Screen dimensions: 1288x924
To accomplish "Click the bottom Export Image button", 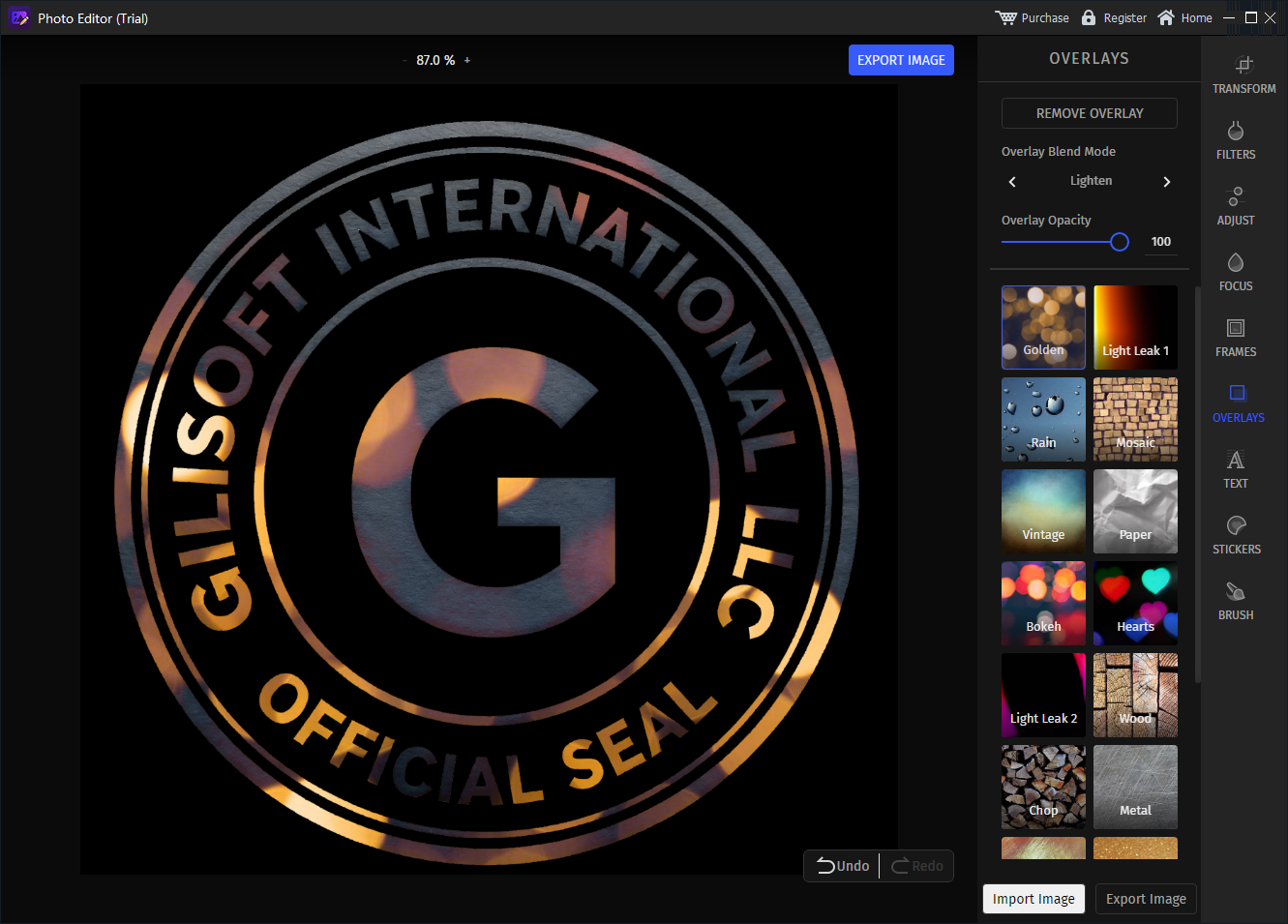I will tap(1146, 899).
